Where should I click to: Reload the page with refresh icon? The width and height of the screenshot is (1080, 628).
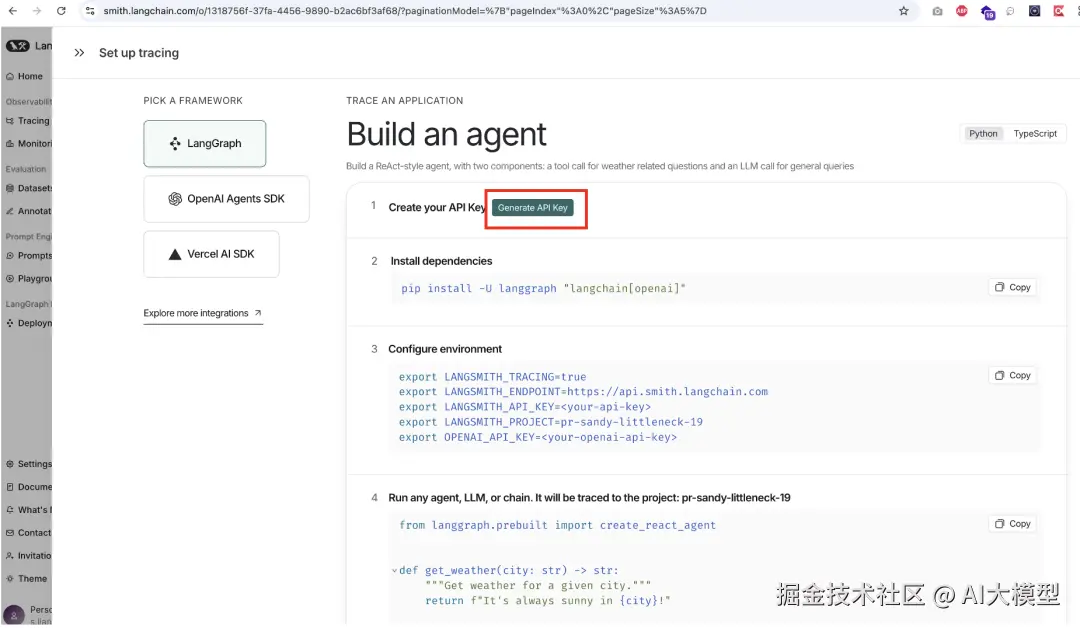[x=61, y=11]
